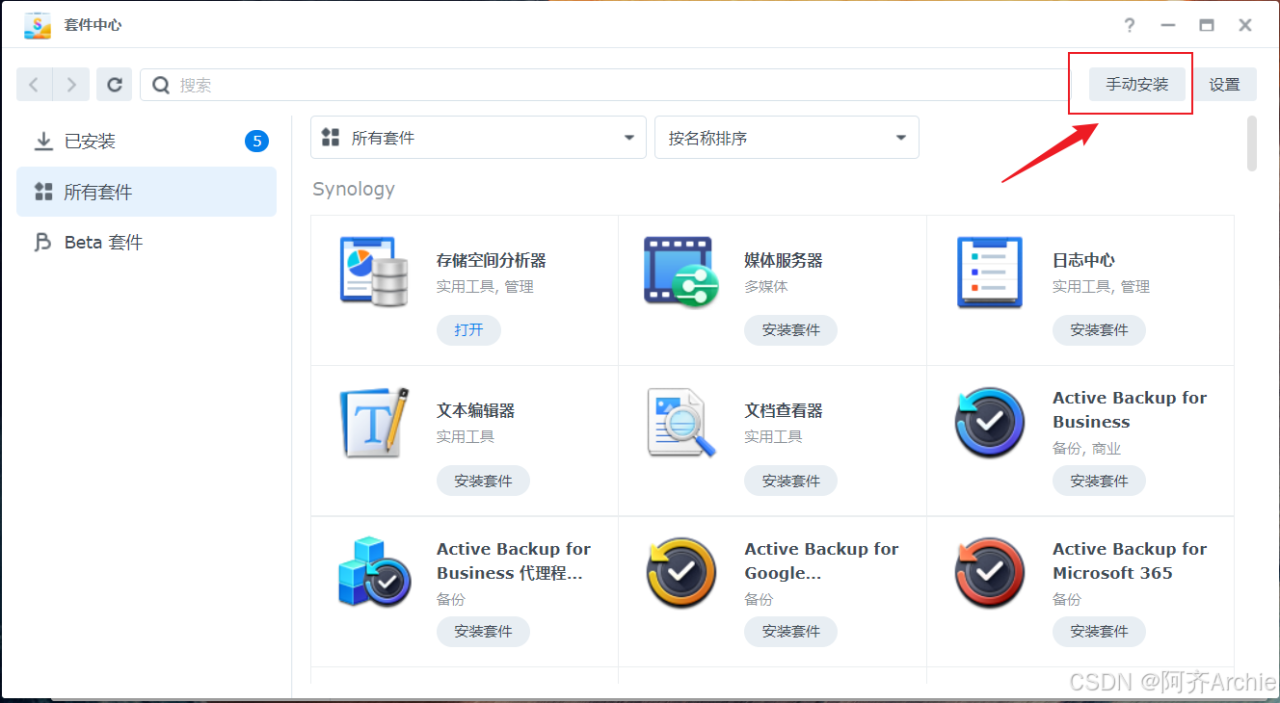
Task: Open help via the question mark icon
Action: pos(1129,25)
